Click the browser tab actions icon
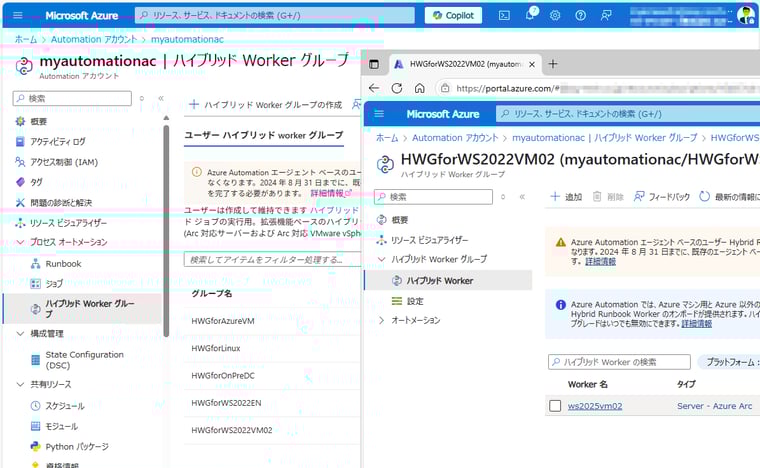The height and width of the screenshot is (468, 760). (374, 64)
